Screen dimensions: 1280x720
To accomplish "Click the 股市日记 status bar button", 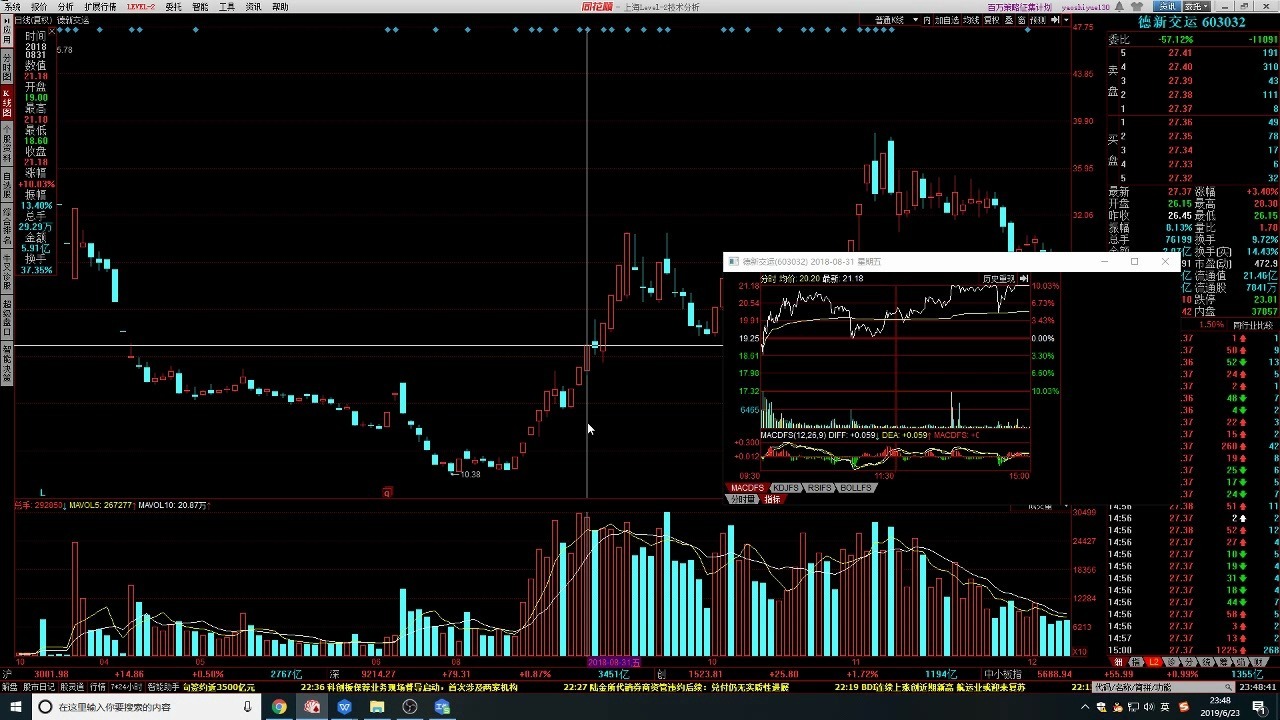I will tap(39, 687).
